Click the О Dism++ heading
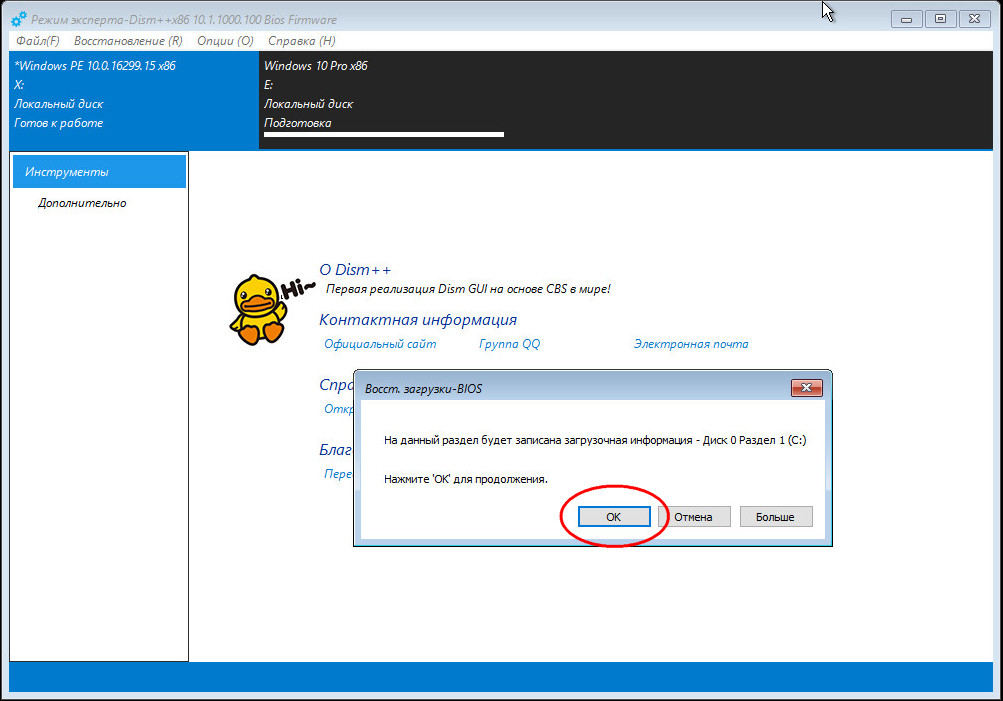 tap(355, 270)
